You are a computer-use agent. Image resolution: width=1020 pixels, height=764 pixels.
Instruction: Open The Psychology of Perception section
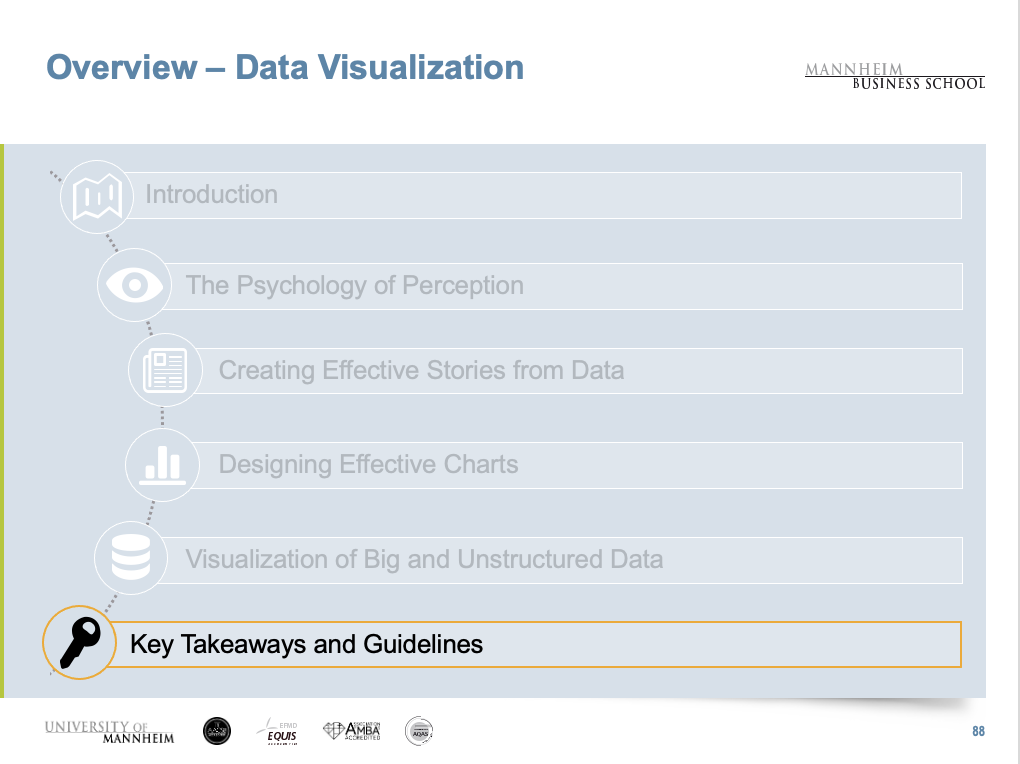point(570,286)
